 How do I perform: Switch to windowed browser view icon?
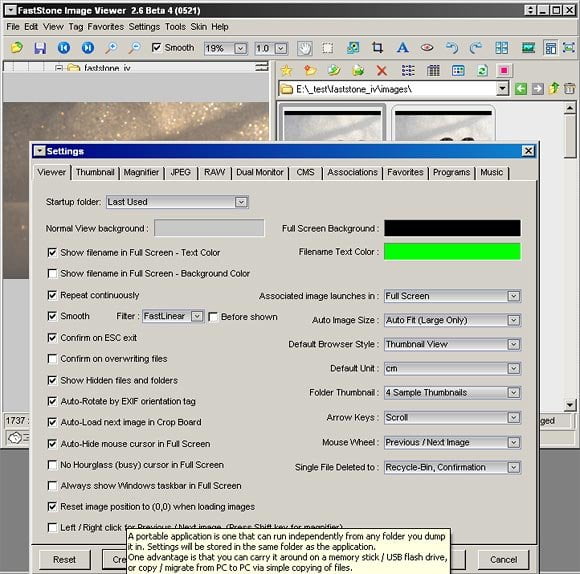coord(550,48)
